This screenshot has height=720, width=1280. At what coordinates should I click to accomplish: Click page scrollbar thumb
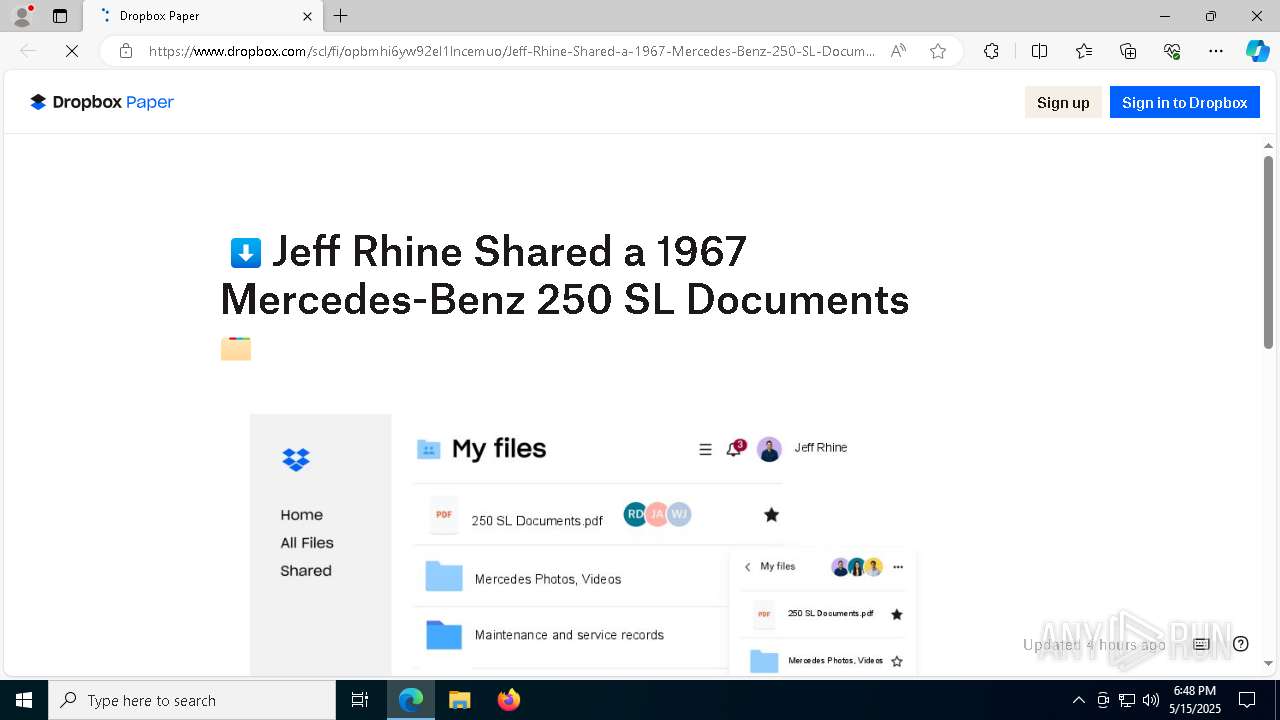click(x=1268, y=252)
